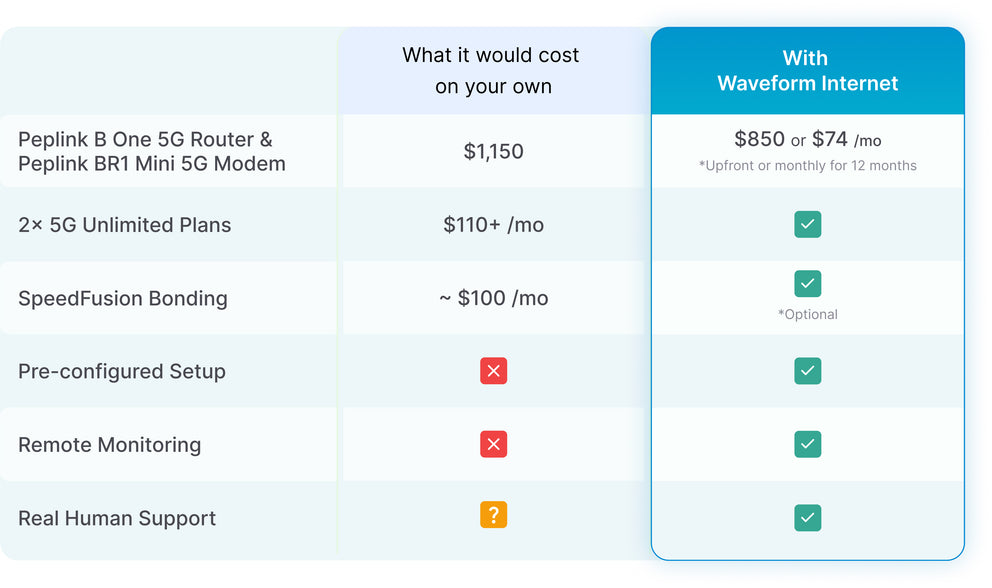Click green checkmark for 2× 5G Unlimited Plans
The height and width of the screenshot is (588, 992).
tap(807, 224)
